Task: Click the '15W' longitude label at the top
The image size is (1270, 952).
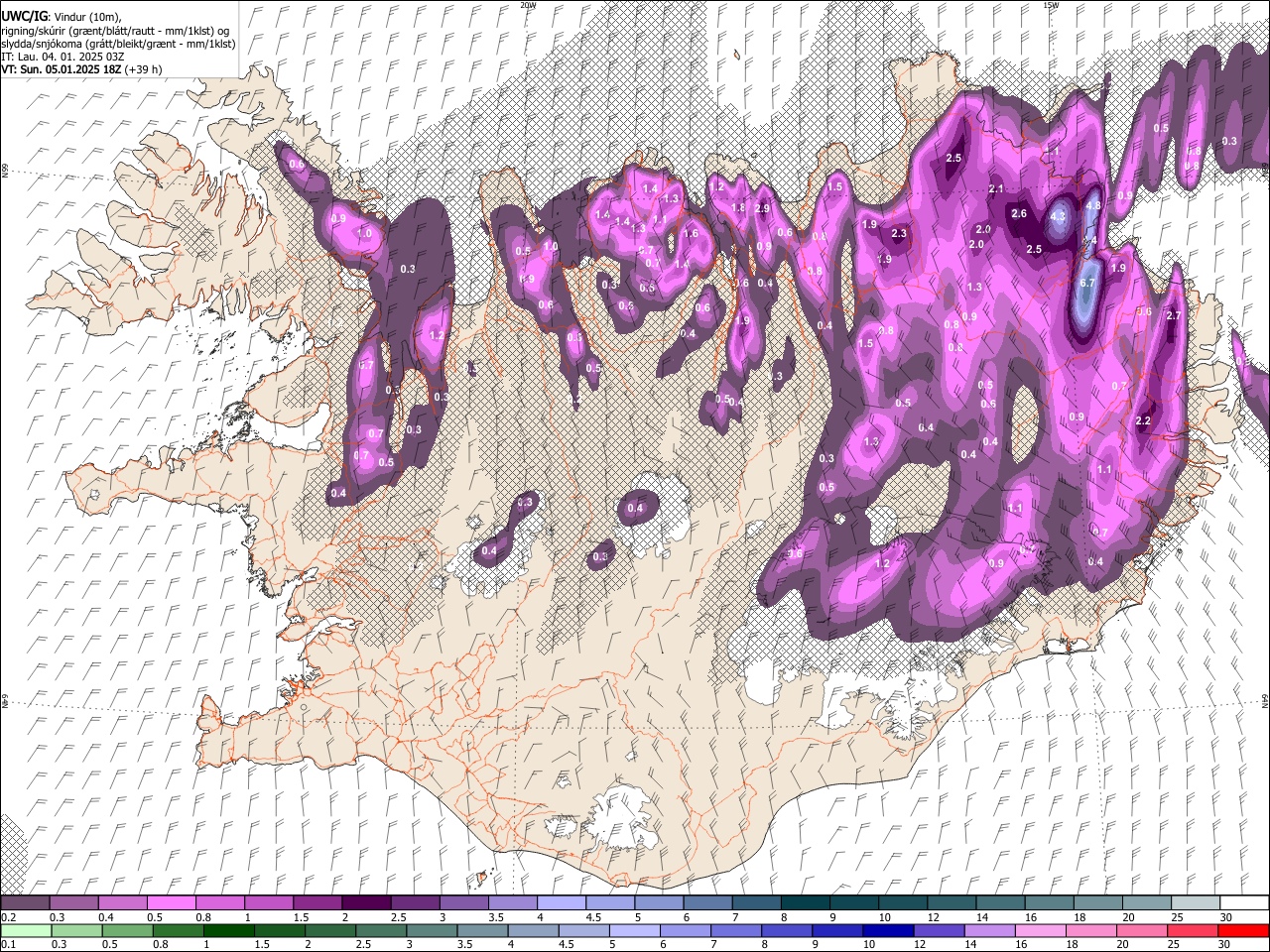Action: click(1051, 5)
